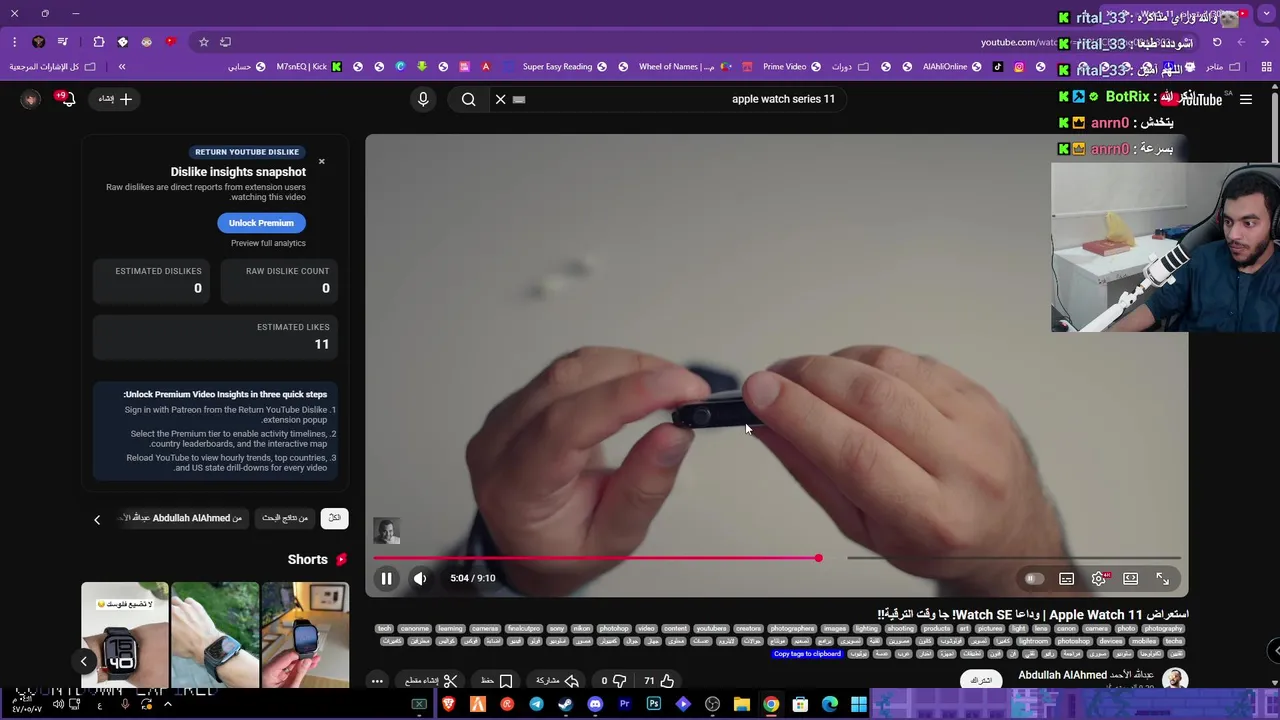Open the Shorts thumbnail with a hand-held watch

coord(305,635)
